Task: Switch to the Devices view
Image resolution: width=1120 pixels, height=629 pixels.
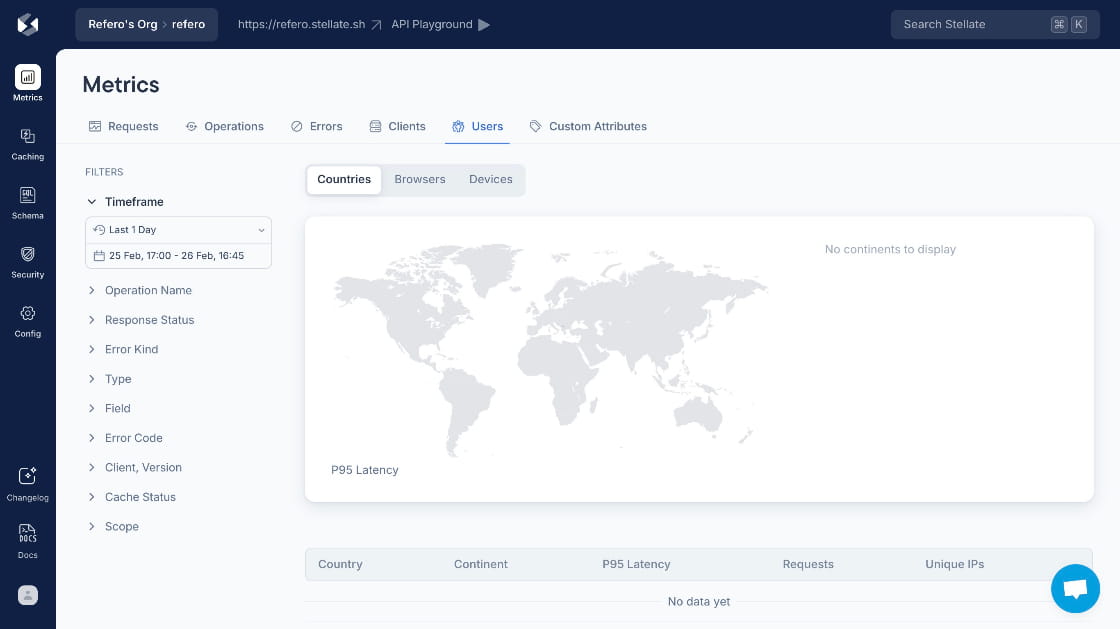Action: click(x=490, y=180)
